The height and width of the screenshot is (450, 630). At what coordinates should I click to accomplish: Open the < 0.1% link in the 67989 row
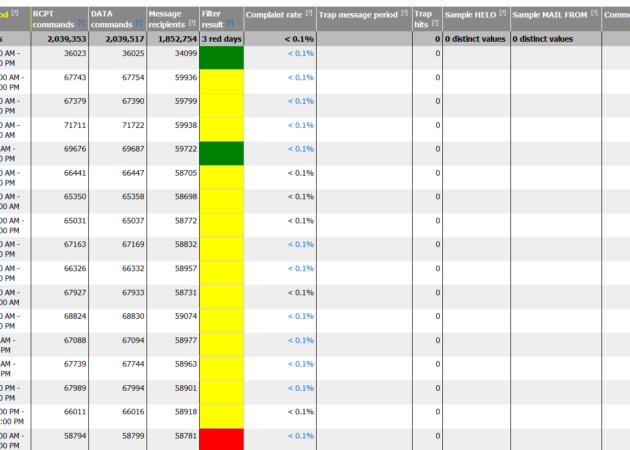(x=301, y=388)
